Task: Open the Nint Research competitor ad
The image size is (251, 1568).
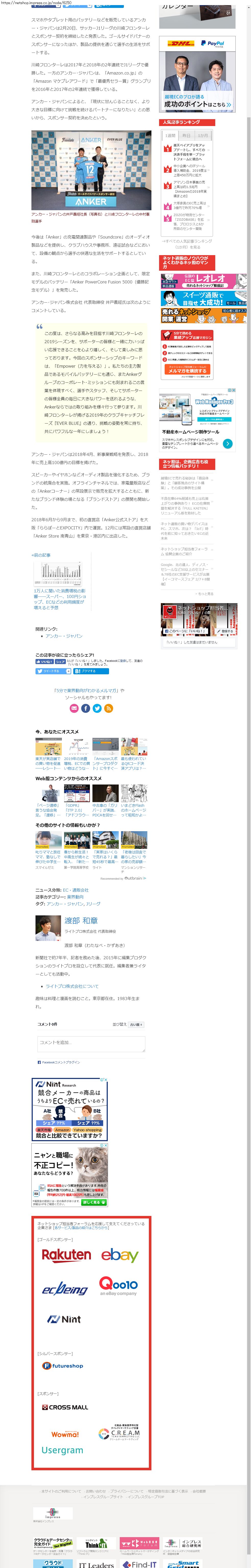Action: tap(69, 1109)
